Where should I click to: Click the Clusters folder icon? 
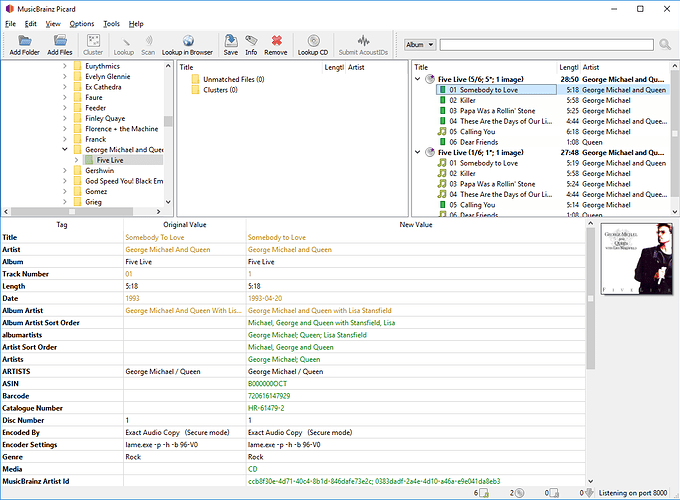pos(196,90)
